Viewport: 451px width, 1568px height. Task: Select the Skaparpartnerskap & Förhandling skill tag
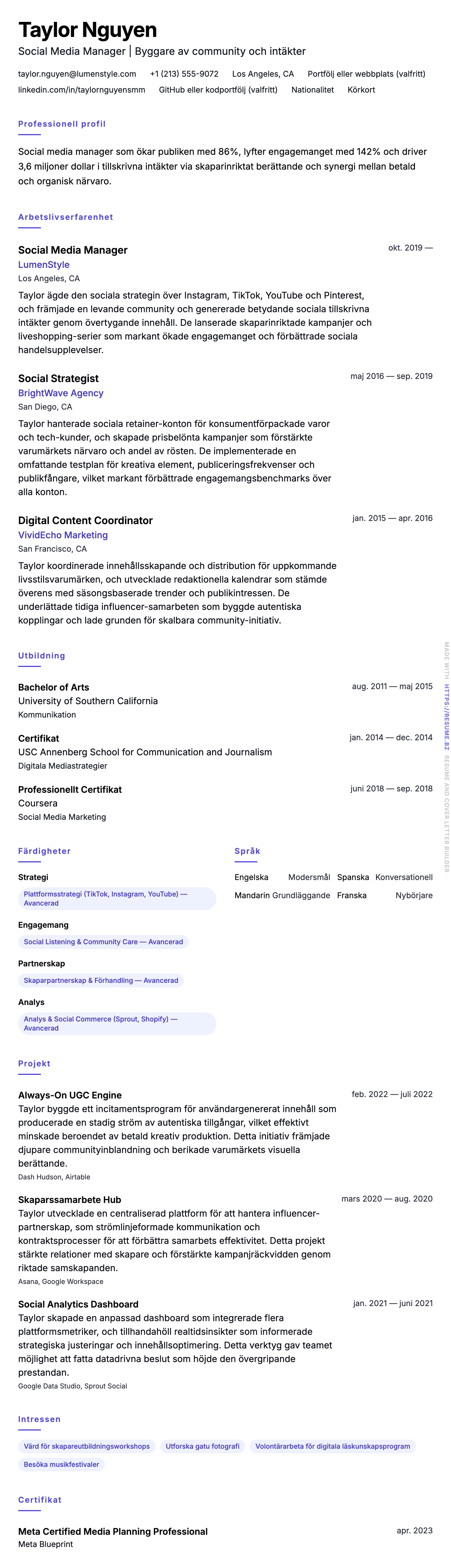click(101, 981)
